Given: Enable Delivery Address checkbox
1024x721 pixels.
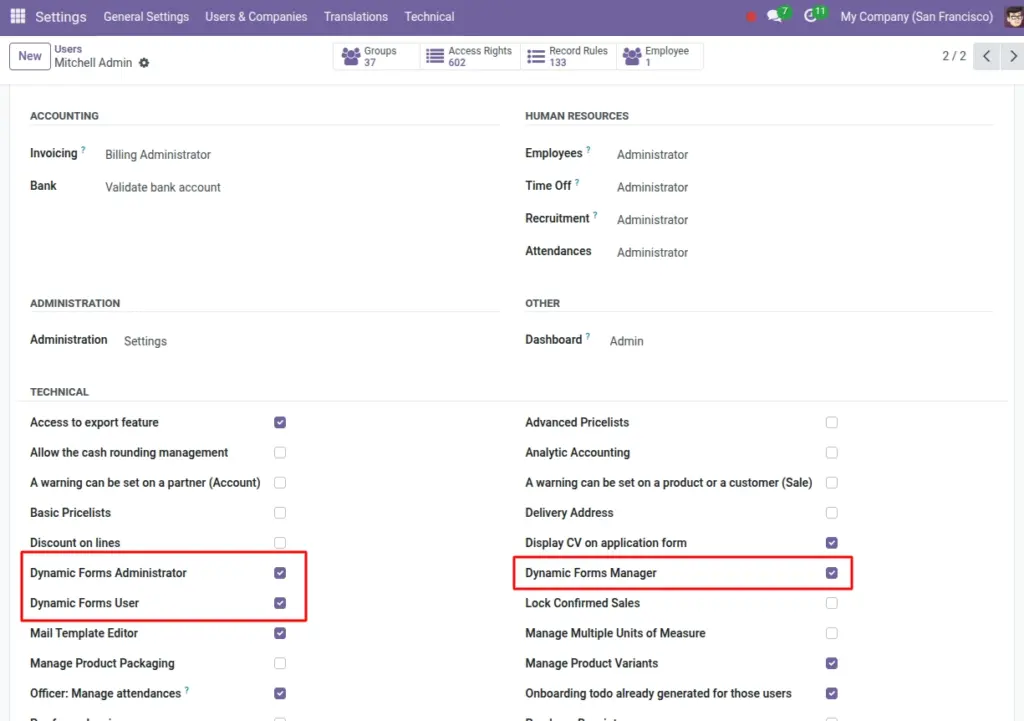Looking at the screenshot, I should tap(831, 513).
